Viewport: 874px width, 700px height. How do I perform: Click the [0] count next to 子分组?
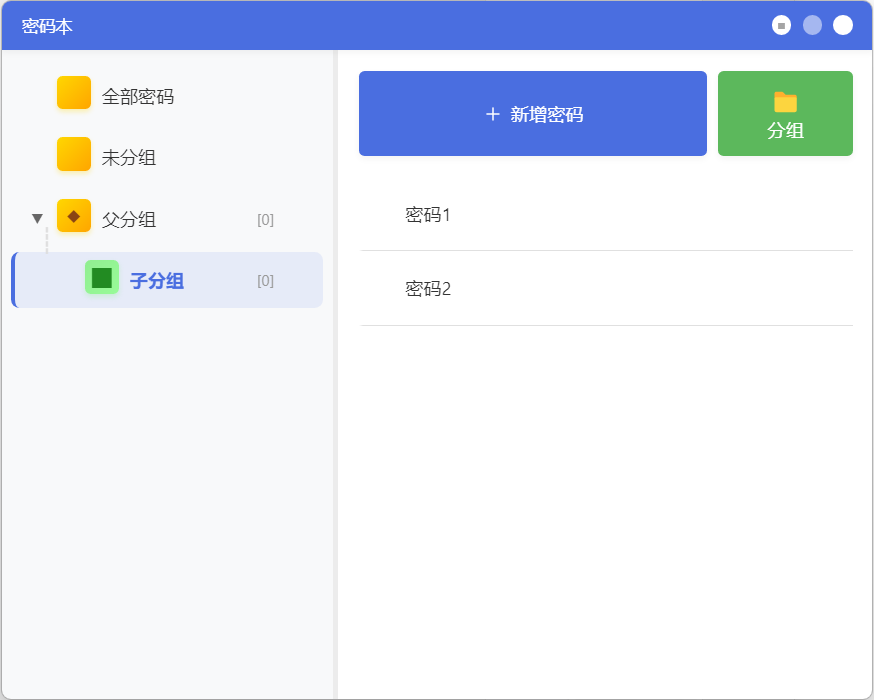click(x=265, y=281)
